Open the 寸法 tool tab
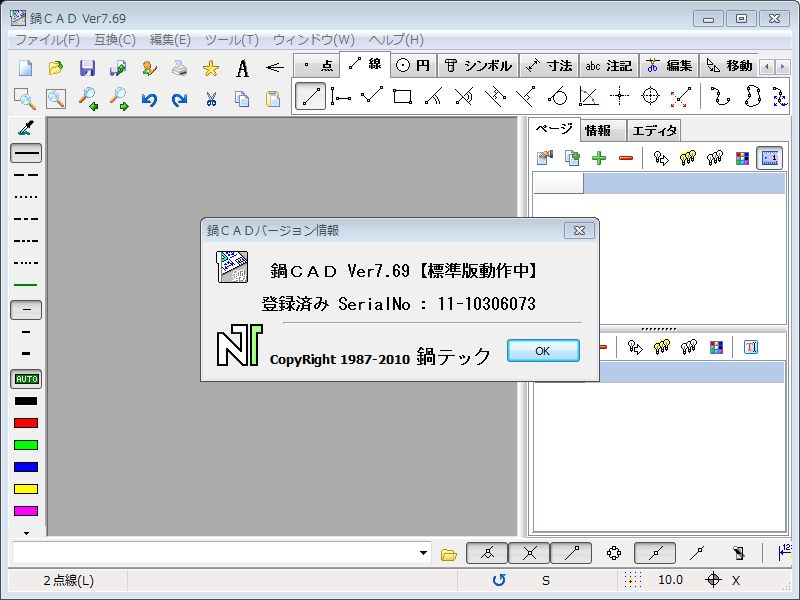 pyautogui.click(x=549, y=66)
